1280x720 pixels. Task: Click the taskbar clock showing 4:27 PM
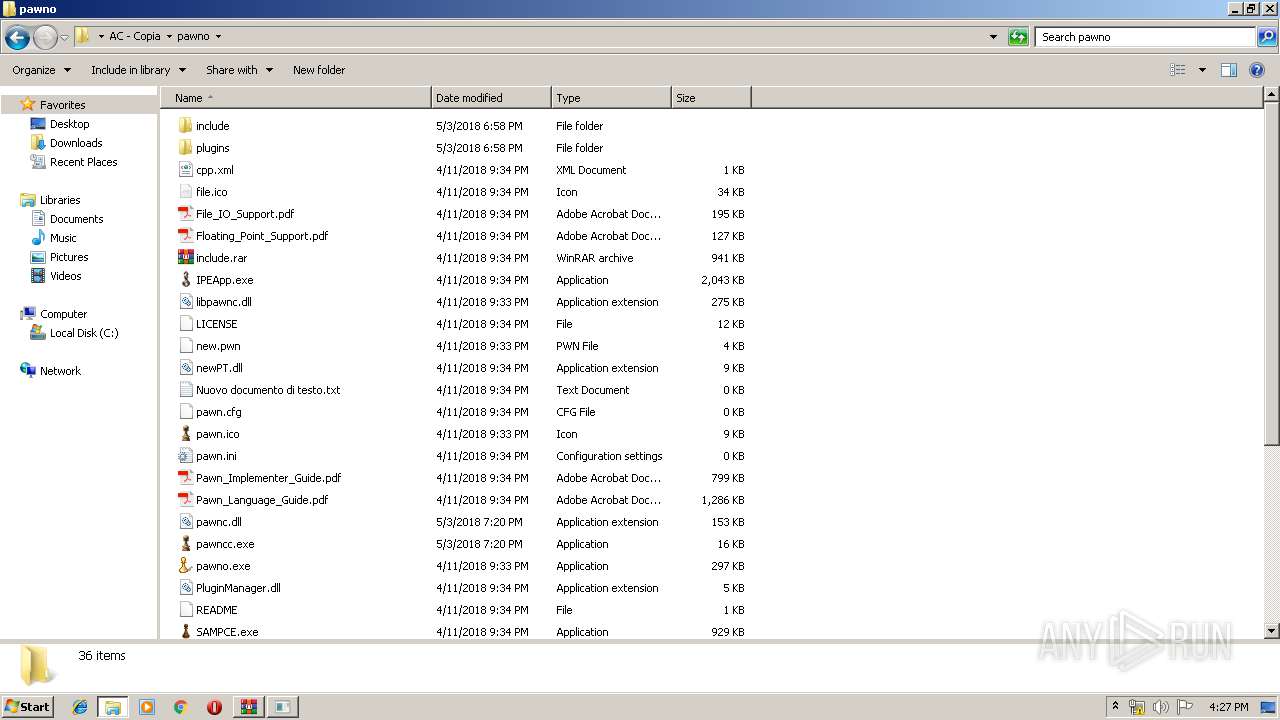click(x=1228, y=707)
